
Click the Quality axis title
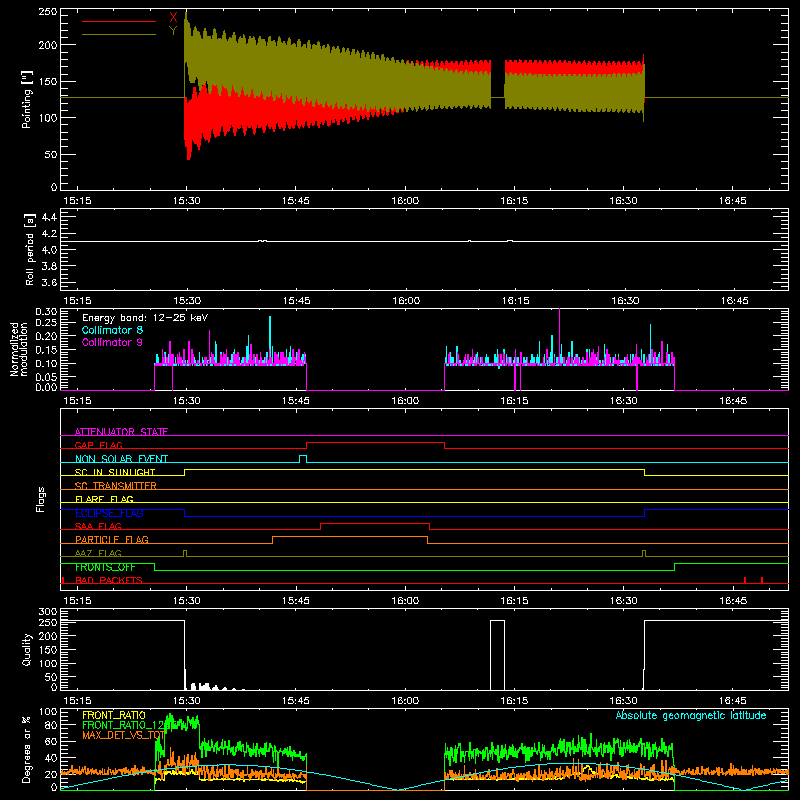click(27, 649)
